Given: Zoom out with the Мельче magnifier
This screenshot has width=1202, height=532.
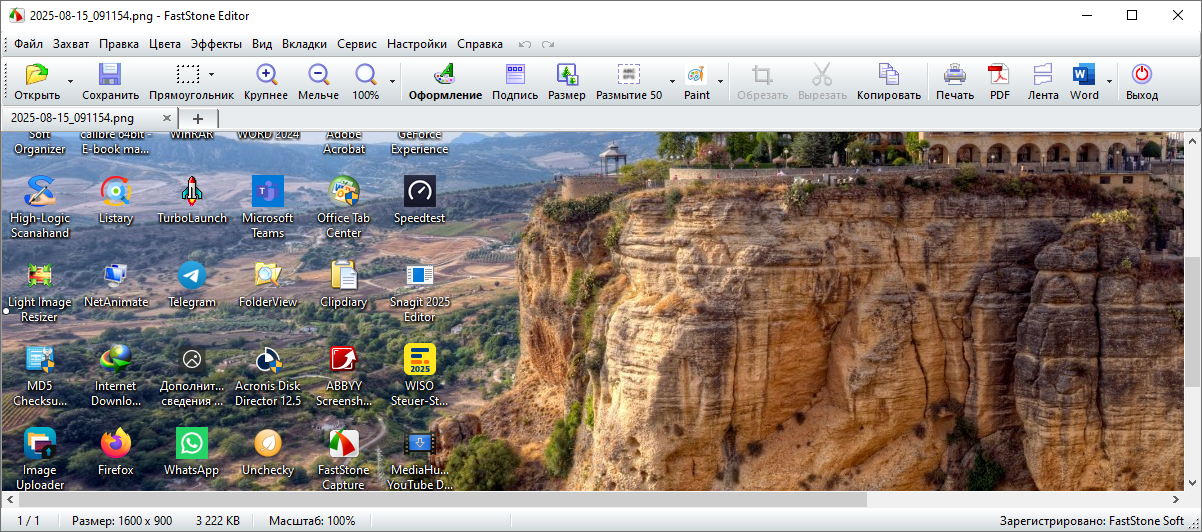Looking at the screenshot, I should 318,82.
